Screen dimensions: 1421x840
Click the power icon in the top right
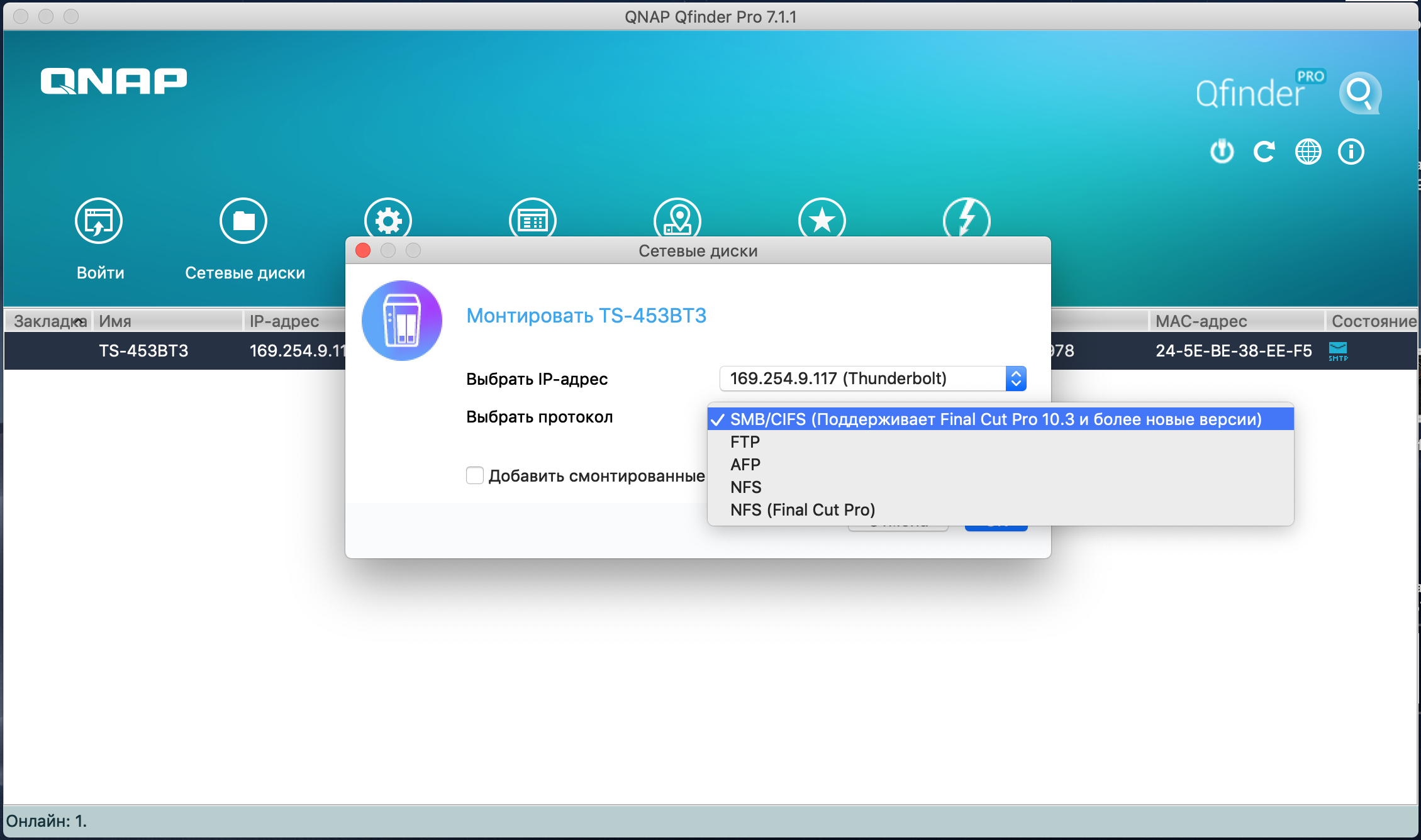click(x=1222, y=152)
